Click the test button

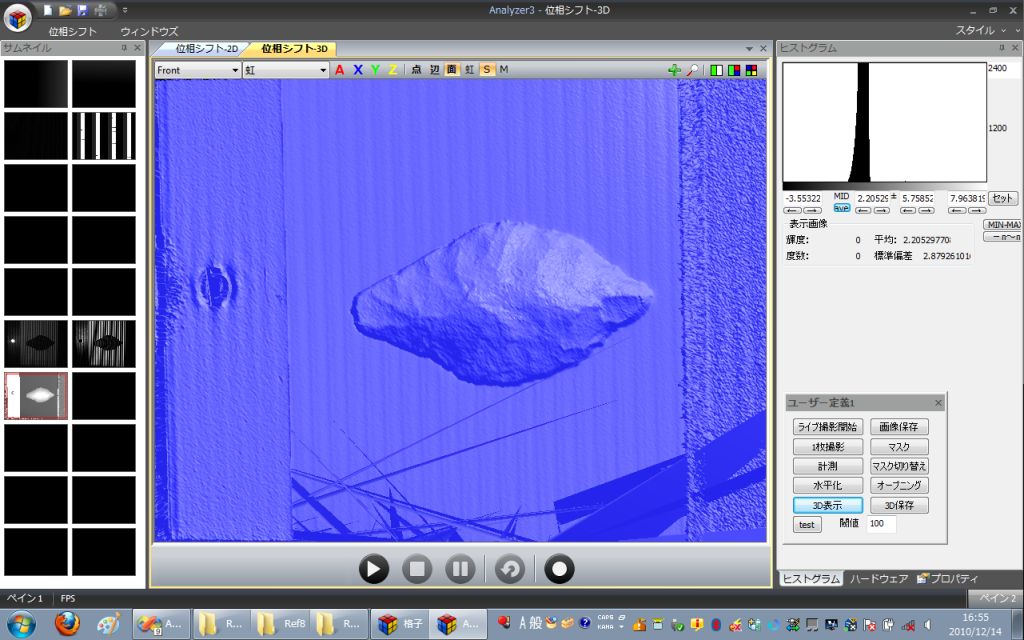pos(807,524)
